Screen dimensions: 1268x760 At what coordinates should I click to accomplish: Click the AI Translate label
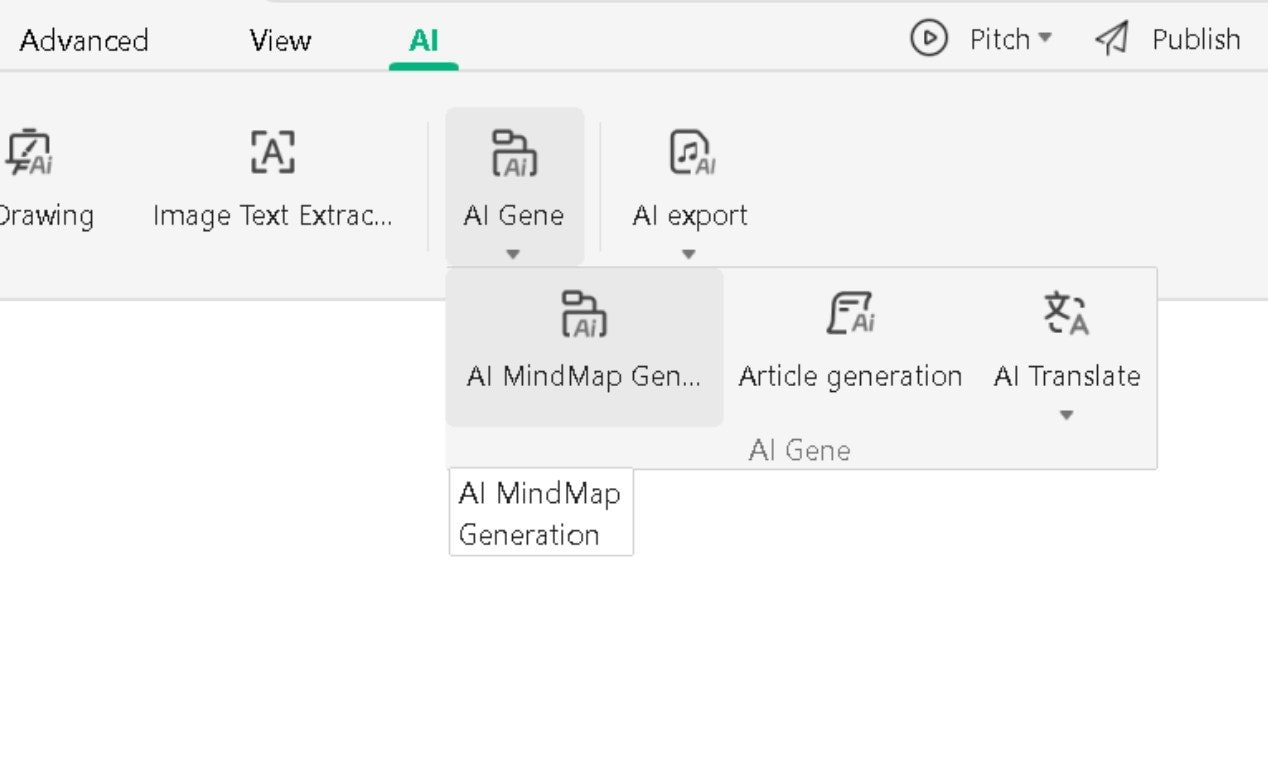point(1067,376)
